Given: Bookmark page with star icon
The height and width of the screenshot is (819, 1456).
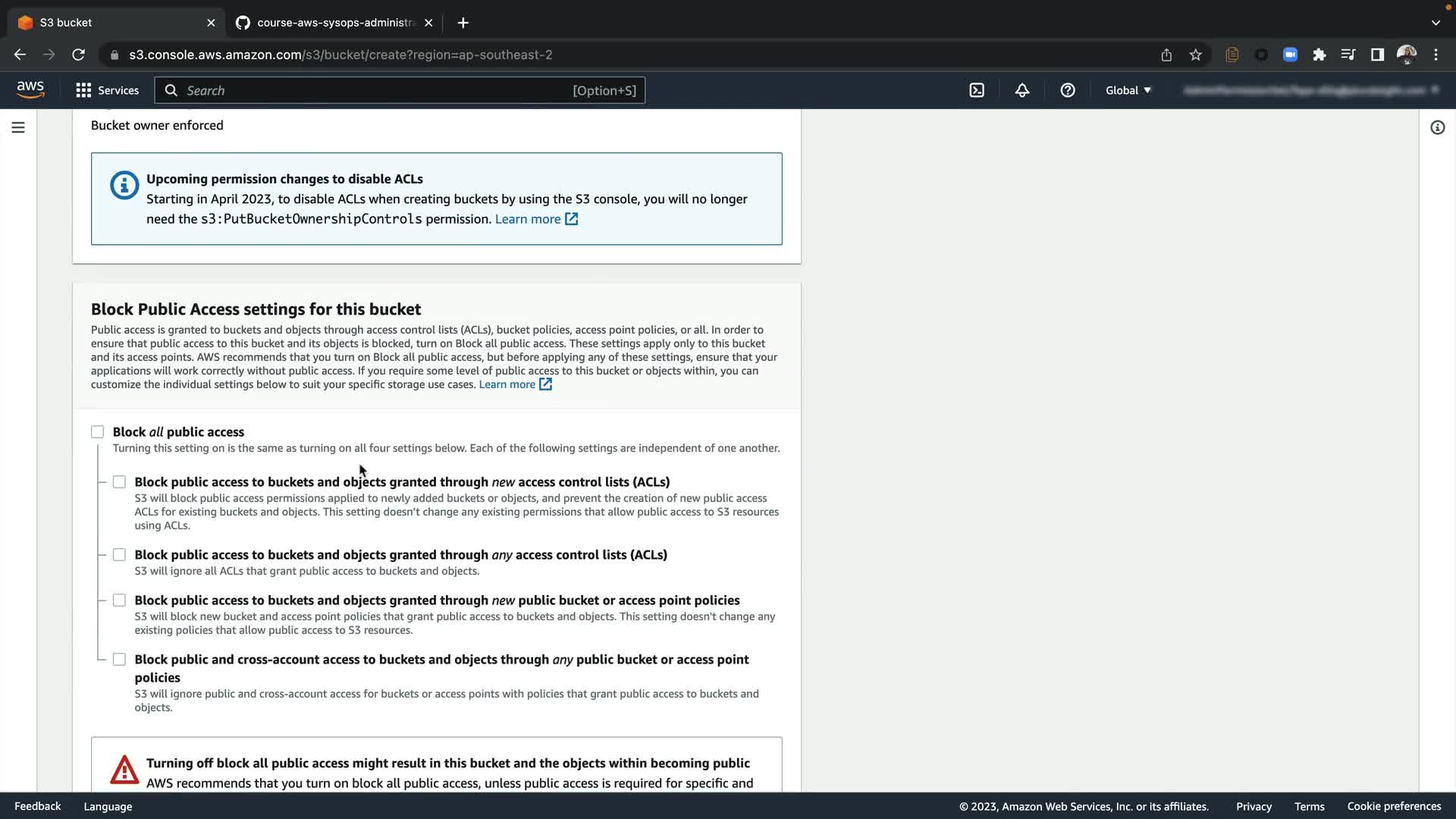Looking at the screenshot, I should pyautogui.click(x=1196, y=55).
